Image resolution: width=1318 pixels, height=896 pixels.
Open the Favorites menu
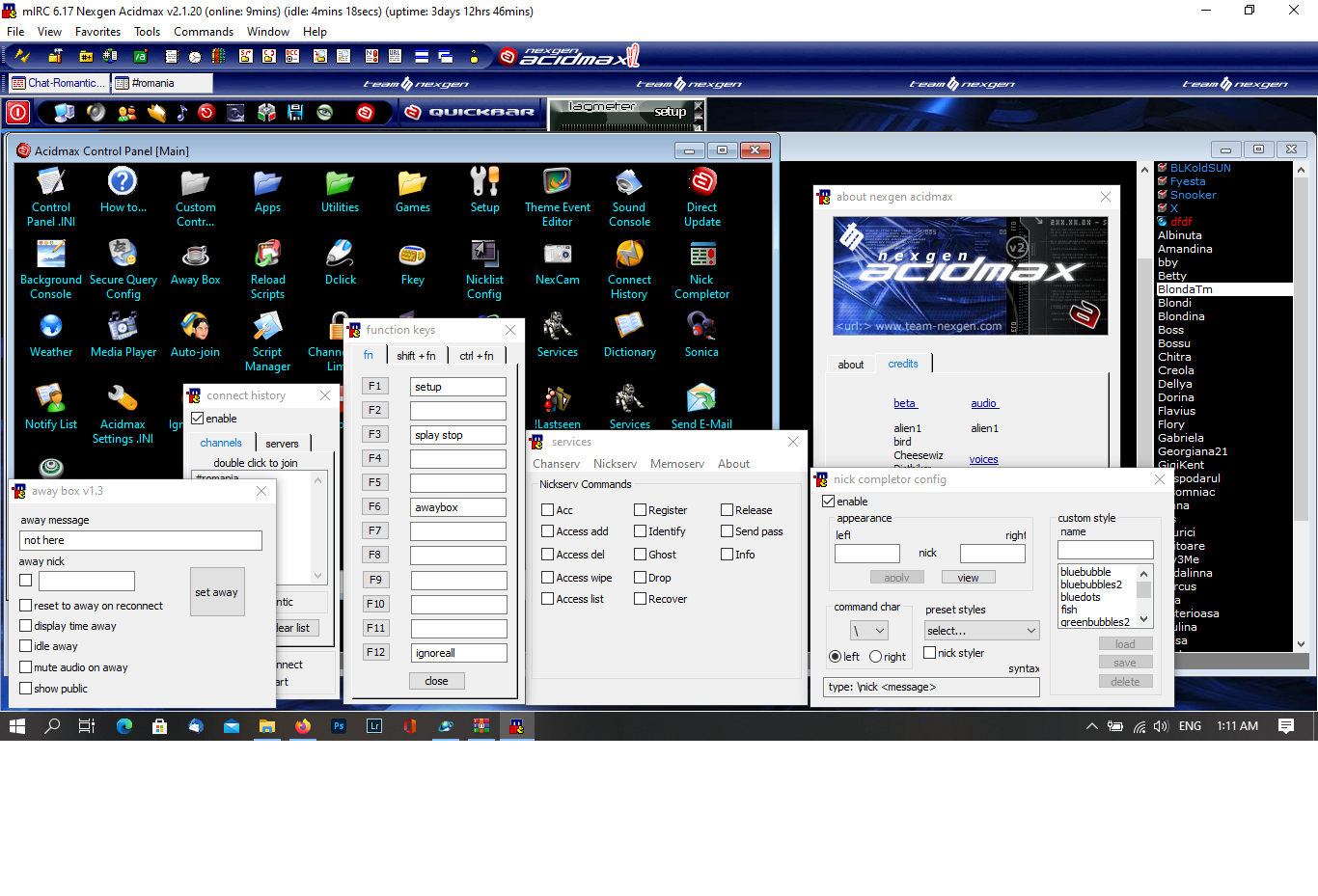coord(98,32)
